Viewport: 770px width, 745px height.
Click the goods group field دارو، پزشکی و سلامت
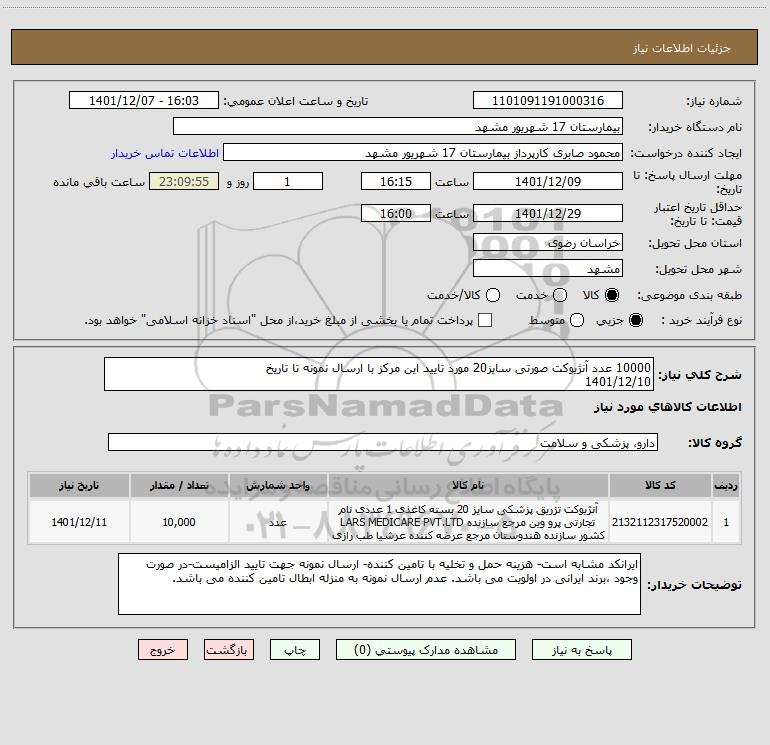coord(383,442)
